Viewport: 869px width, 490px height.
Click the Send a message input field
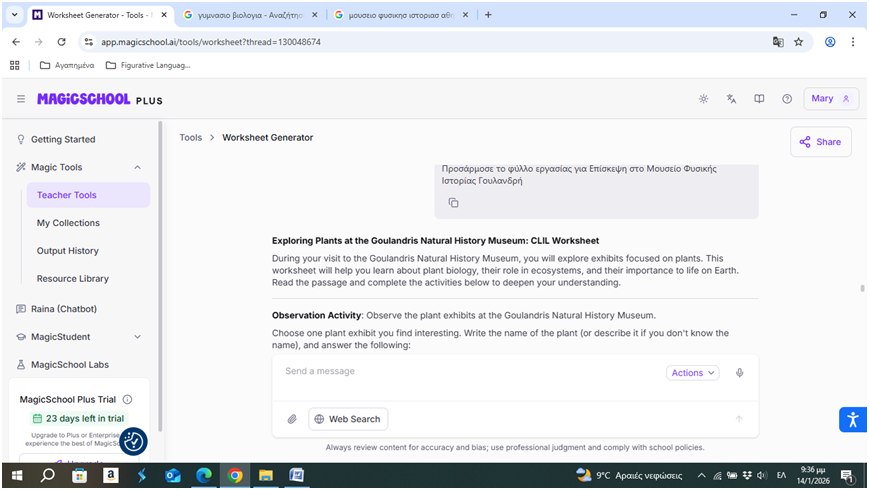pyautogui.click(x=470, y=372)
